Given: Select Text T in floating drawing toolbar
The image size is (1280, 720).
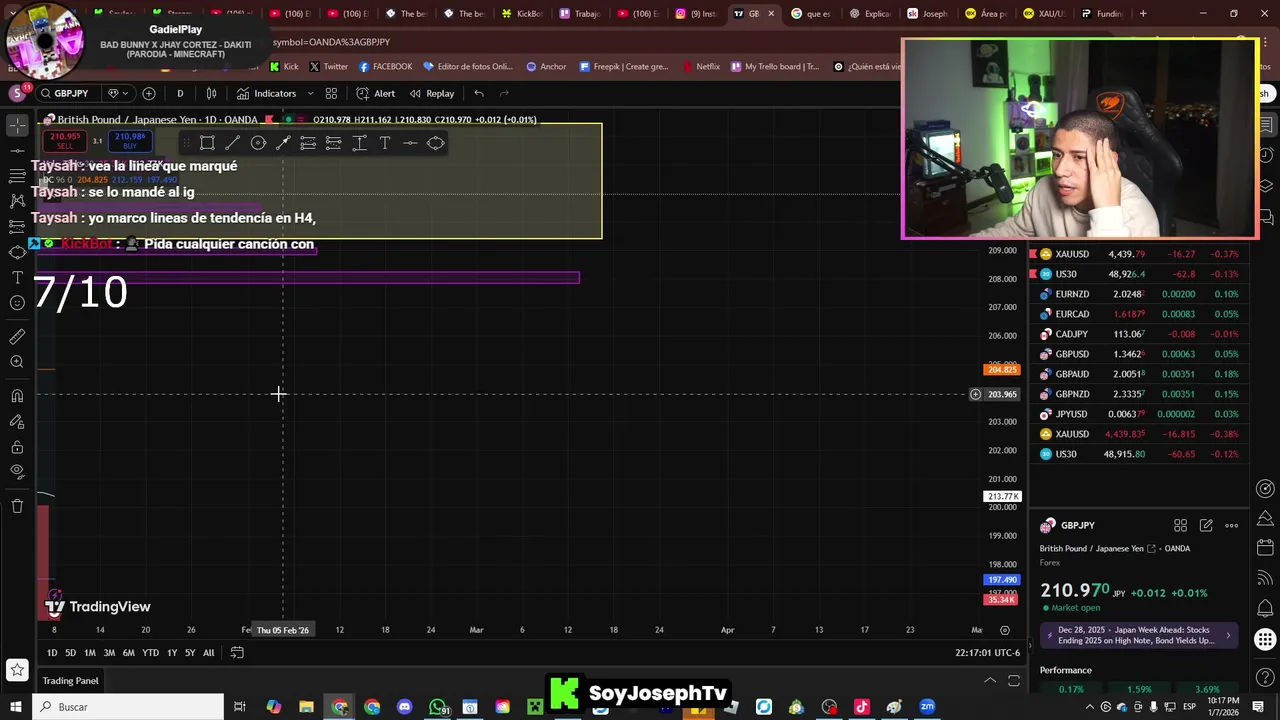Looking at the screenshot, I should click(x=385, y=143).
